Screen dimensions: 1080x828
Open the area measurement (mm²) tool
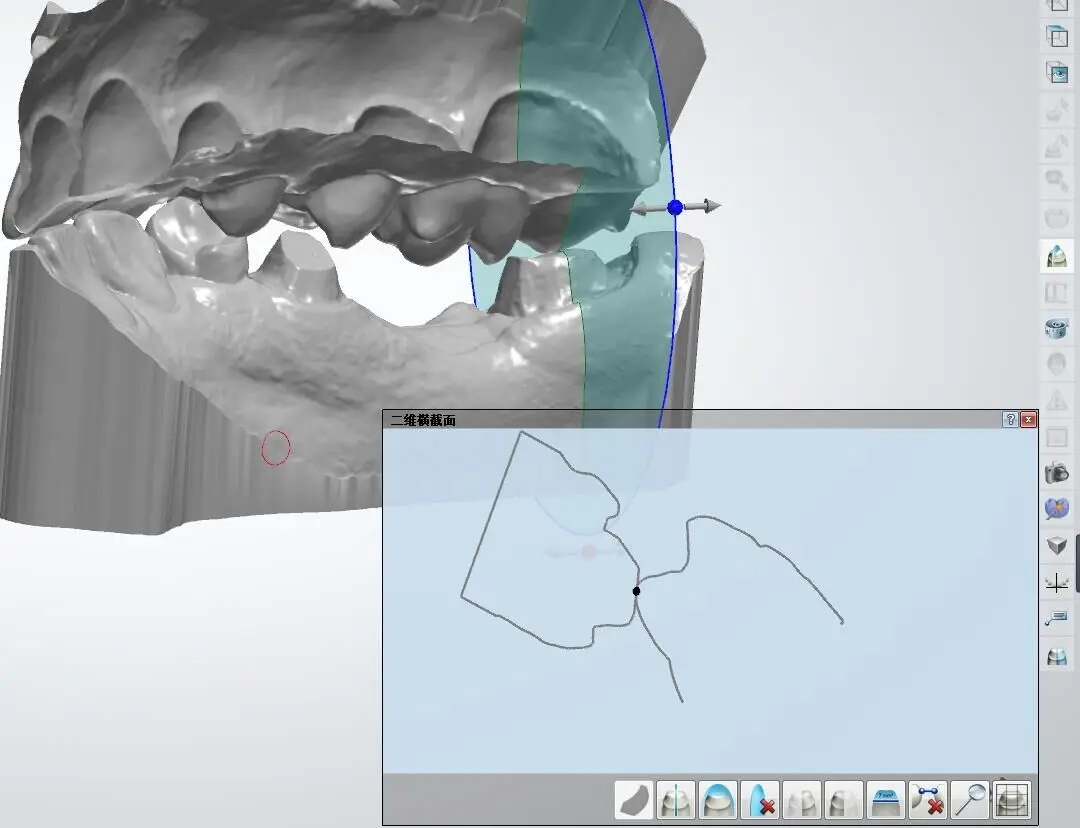pyautogui.click(x=886, y=800)
